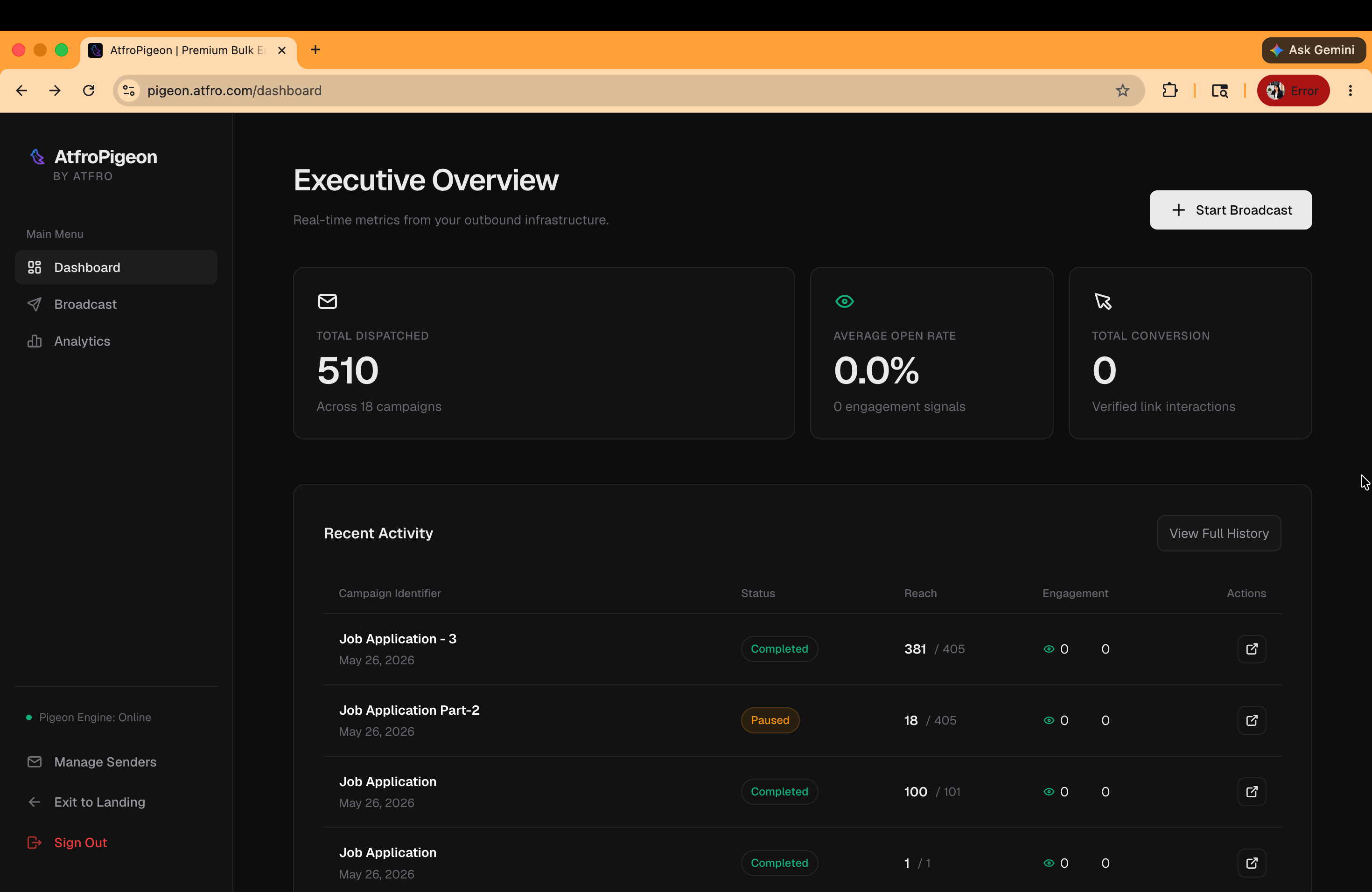
Task: Click the 'Job Application - 3' campaign name
Action: pyautogui.click(x=398, y=639)
